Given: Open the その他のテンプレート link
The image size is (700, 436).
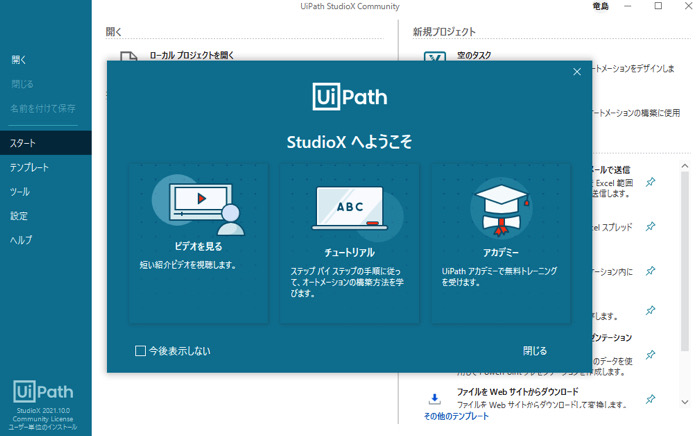Looking at the screenshot, I should click(x=456, y=416).
